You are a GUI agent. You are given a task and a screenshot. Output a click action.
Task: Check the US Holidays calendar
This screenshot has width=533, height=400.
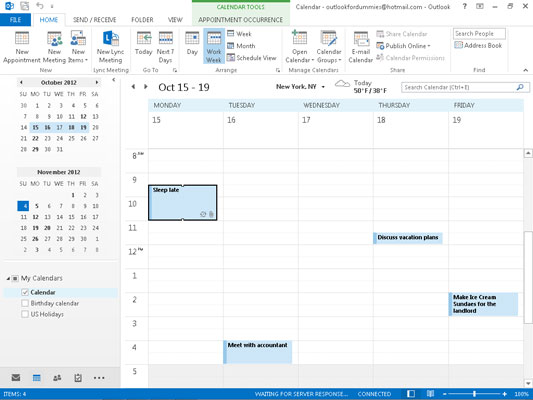tap(24, 314)
